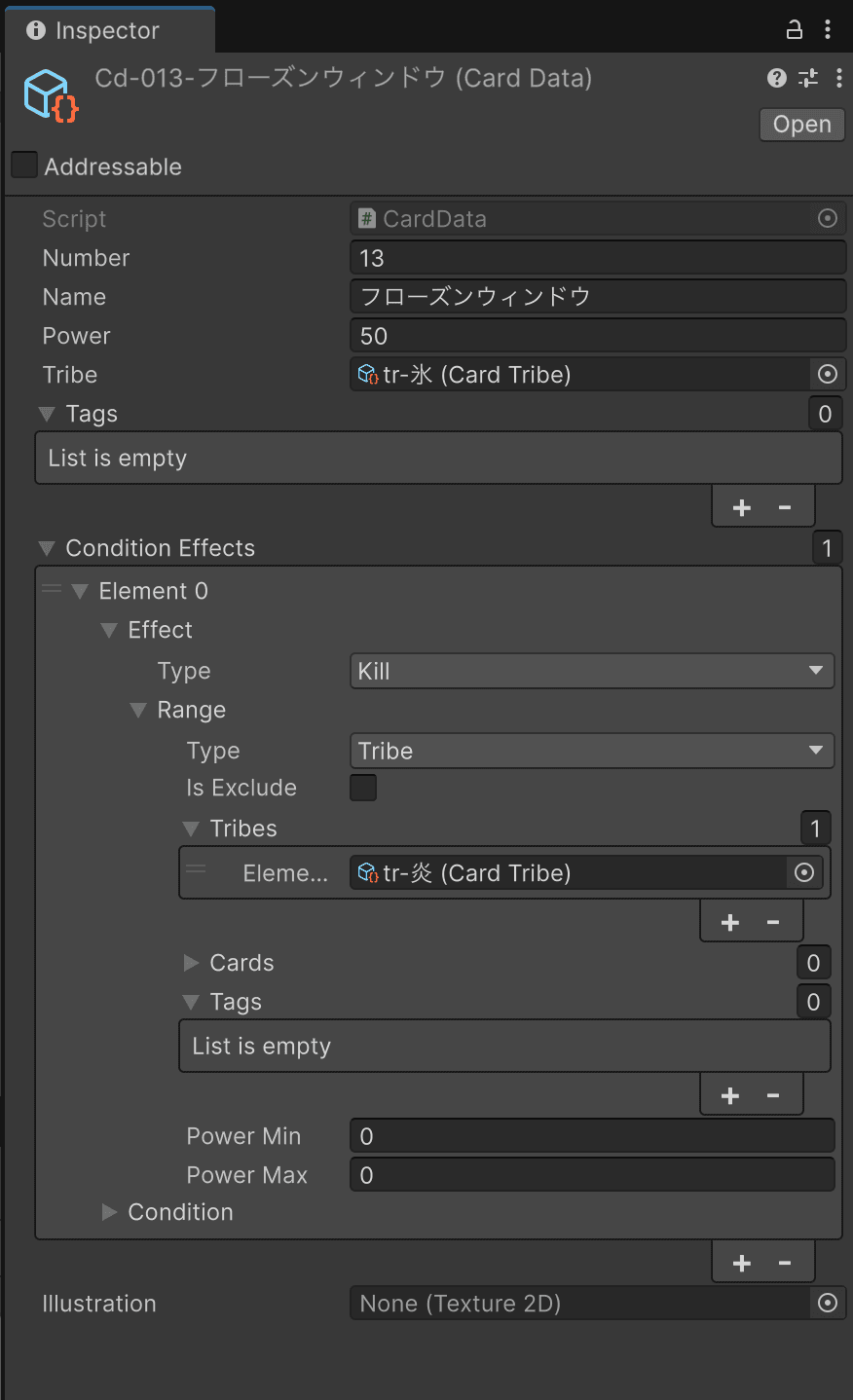Open the Range Type dropdown showing Tribe
Viewport: 853px width, 1400px height.
click(x=591, y=751)
